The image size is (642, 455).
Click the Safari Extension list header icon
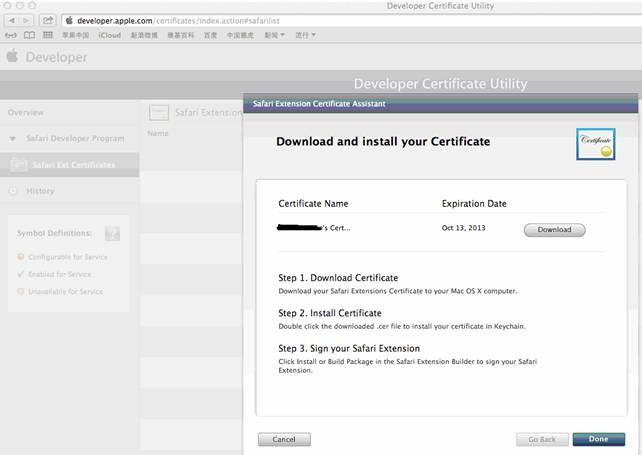[x=159, y=112]
